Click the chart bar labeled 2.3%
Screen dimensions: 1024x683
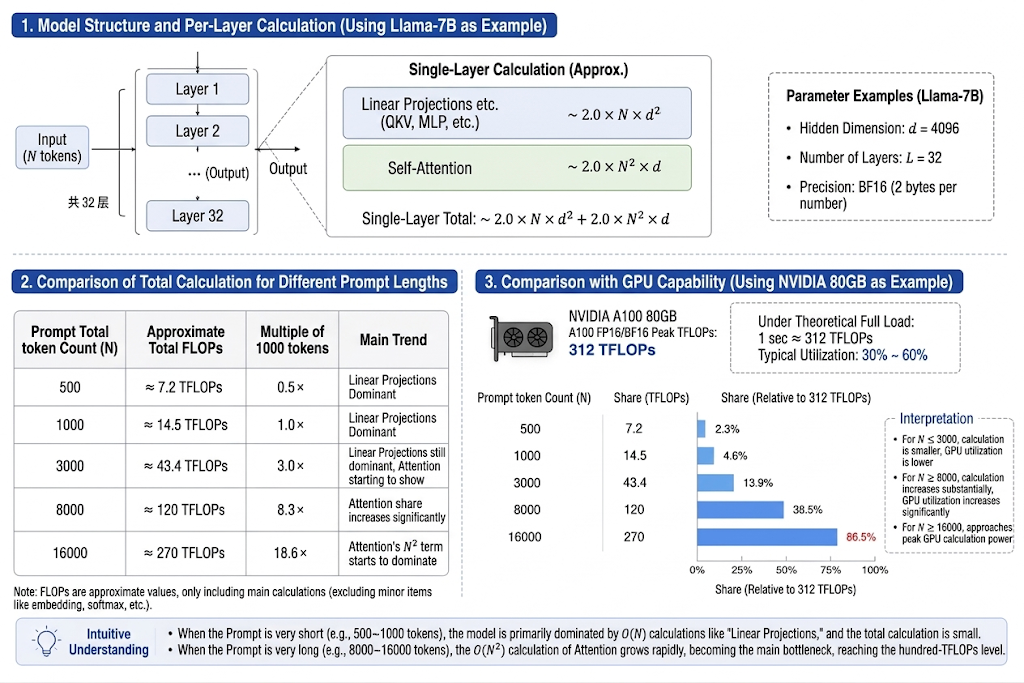(701, 429)
